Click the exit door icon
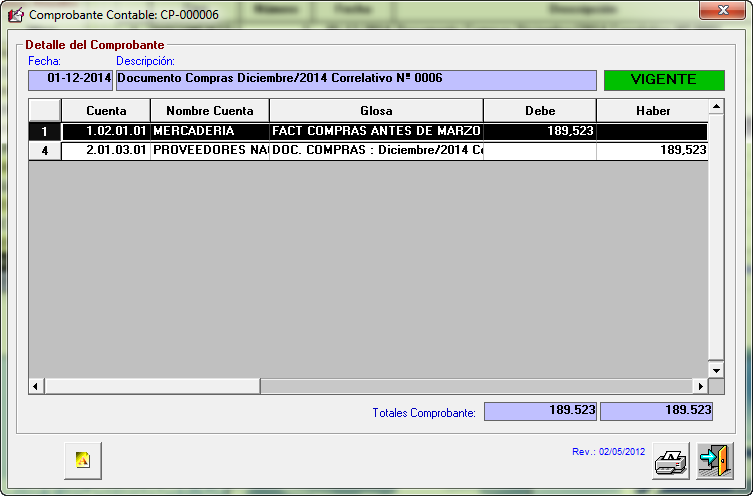 click(x=715, y=461)
